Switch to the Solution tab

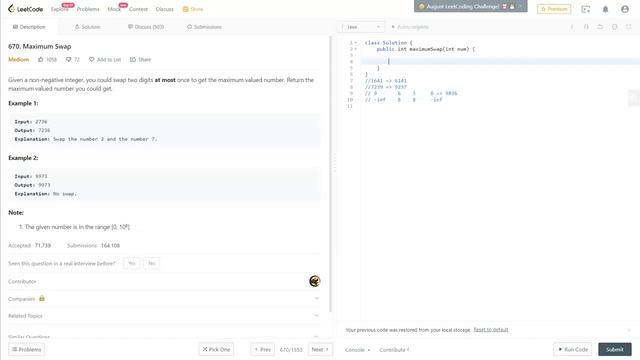click(x=87, y=27)
